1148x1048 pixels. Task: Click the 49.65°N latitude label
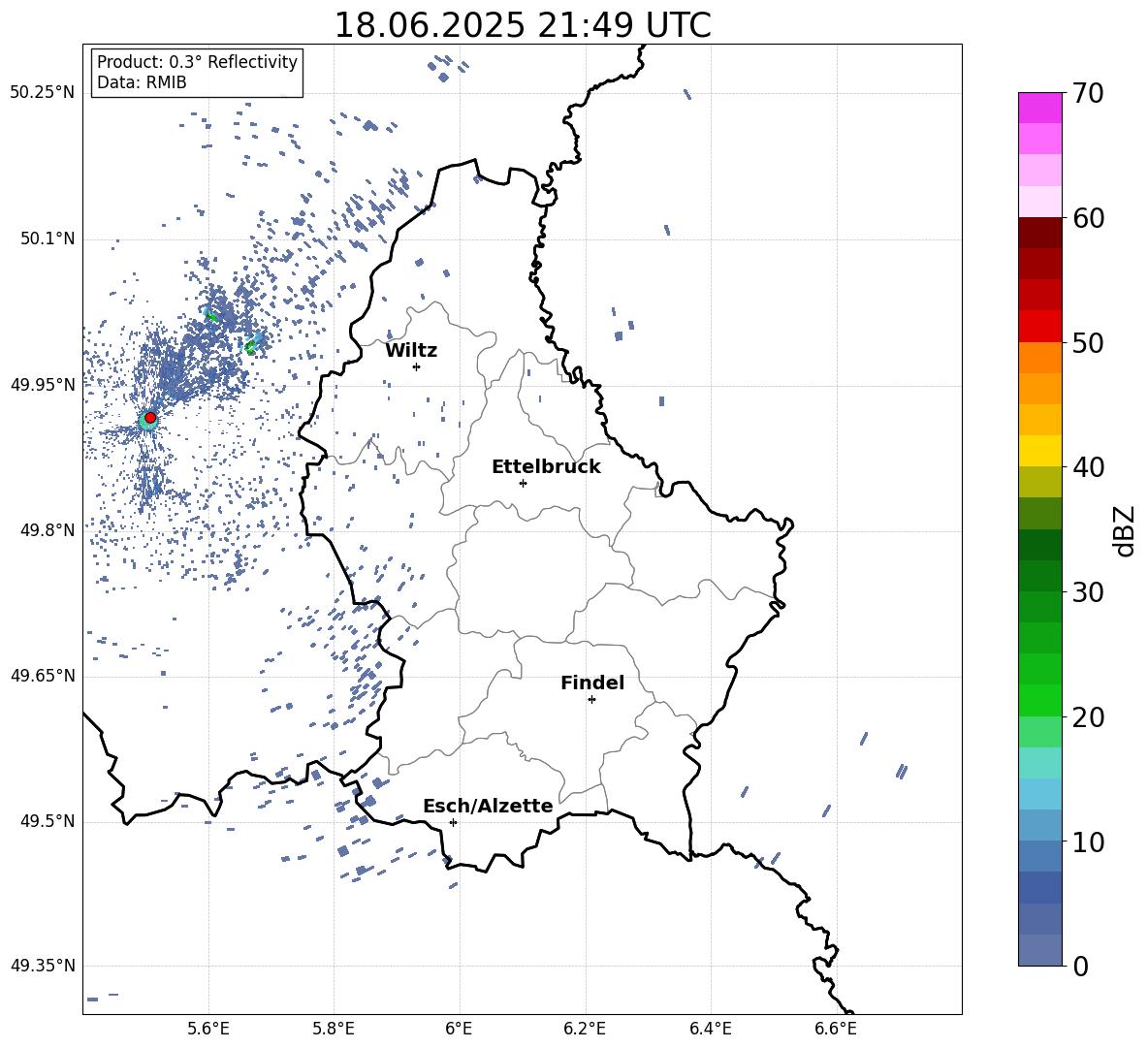coord(43,676)
